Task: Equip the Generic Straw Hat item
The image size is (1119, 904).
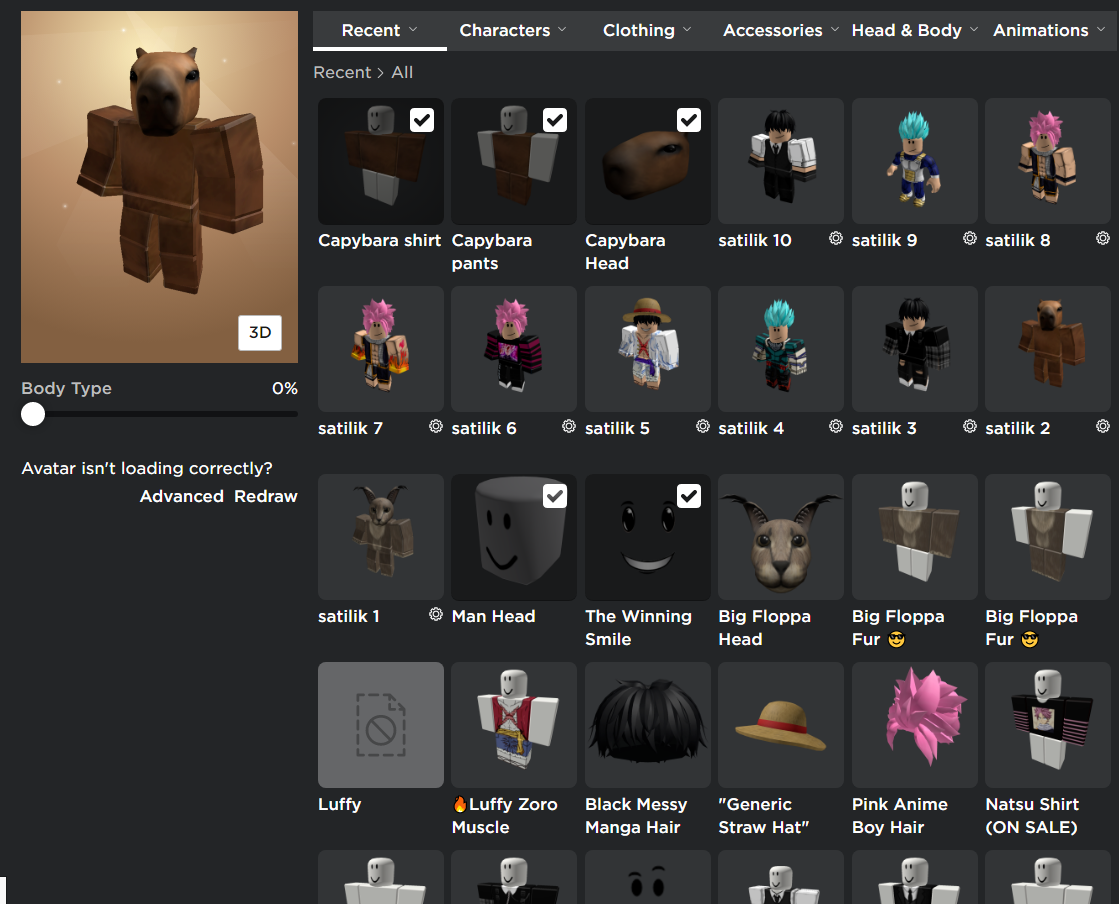Action: click(x=781, y=725)
